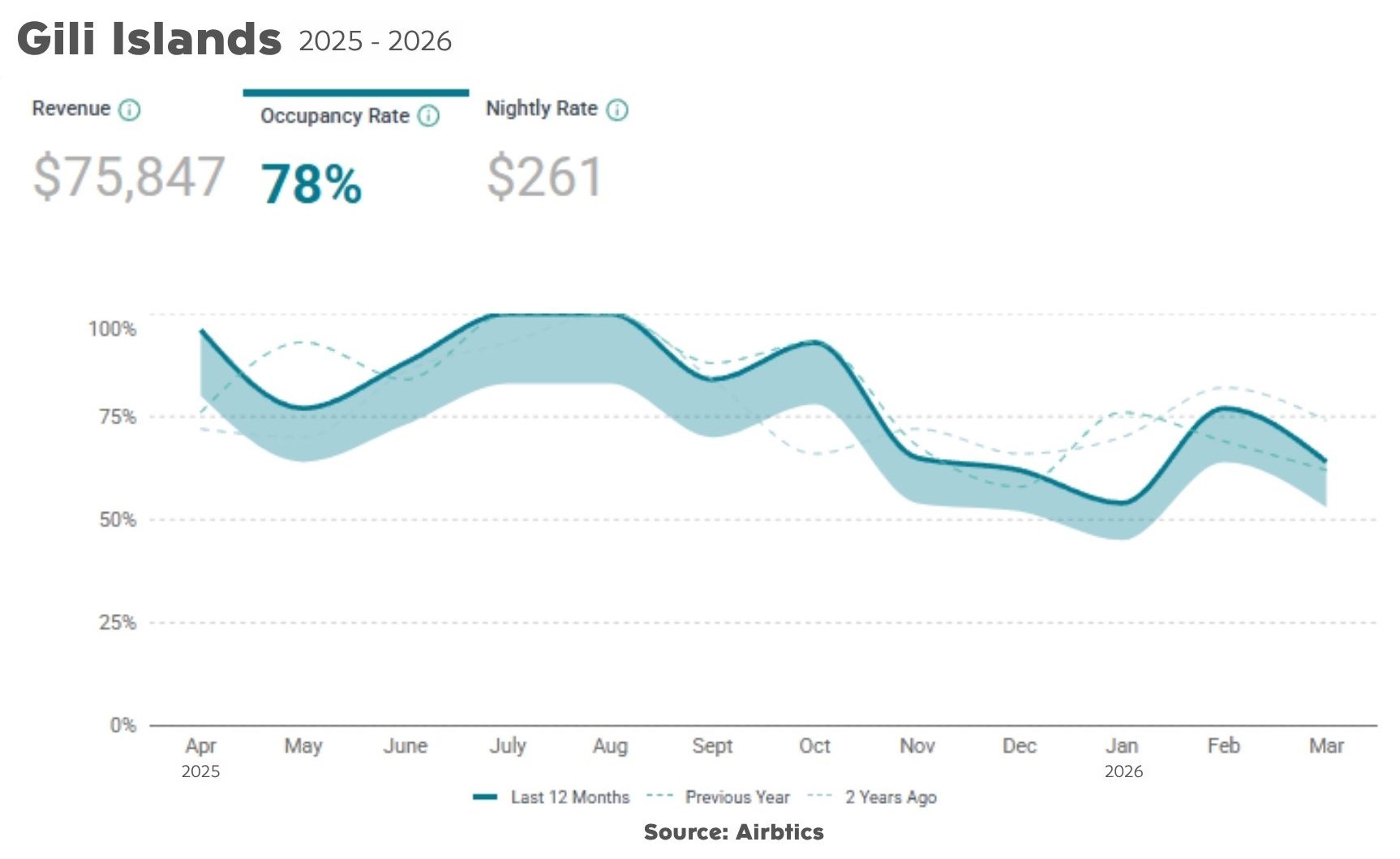The width and height of the screenshot is (1400, 859).
Task: Click the Nightly Rate info icon
Action: tap(617, 110)
